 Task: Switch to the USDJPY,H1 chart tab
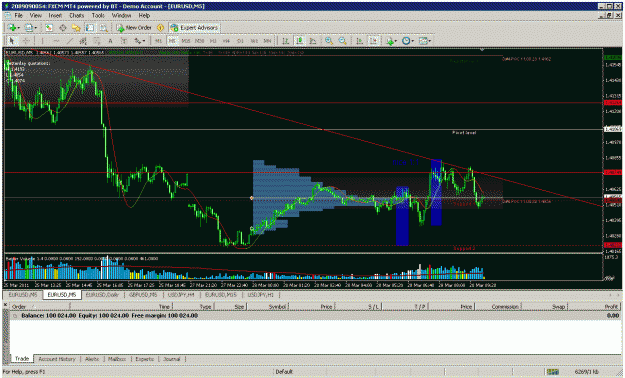[261, 295]
